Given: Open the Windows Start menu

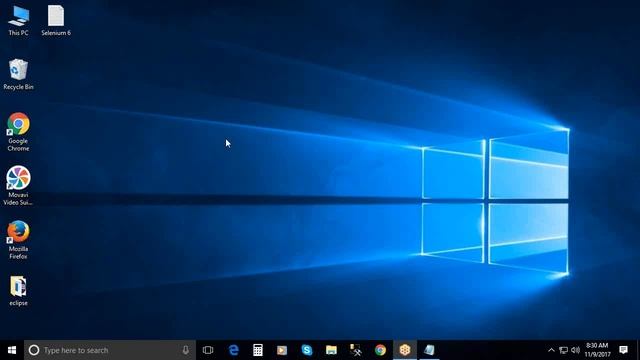Looking at the screenshot, I should (x=12, y=350).
